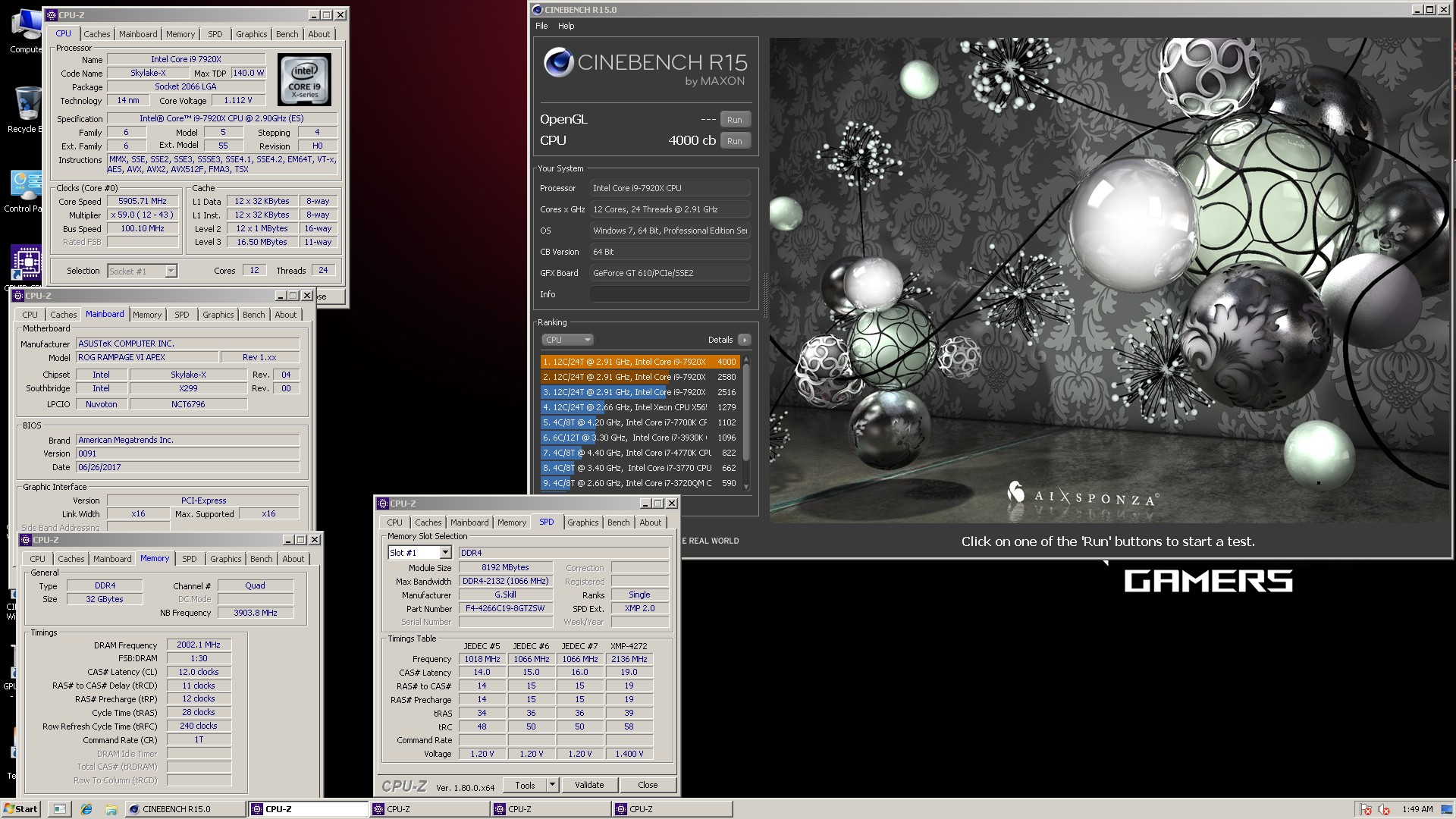
Task: Select the Intel Xeon CPU X56 ranking row
Action: 639,407
